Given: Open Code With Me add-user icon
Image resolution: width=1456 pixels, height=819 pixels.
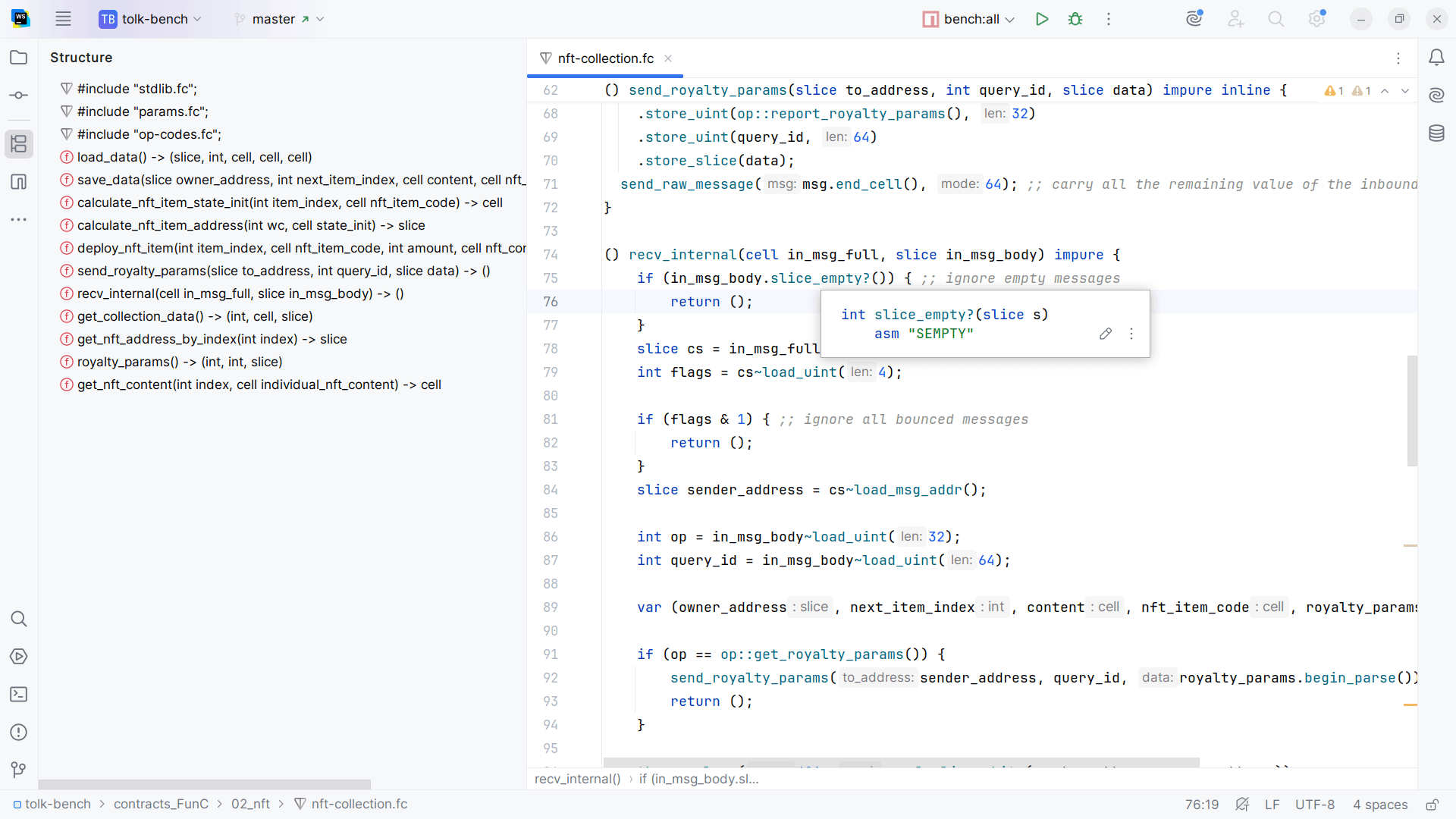Looking at the screenshot, I should click(1236, 19).
